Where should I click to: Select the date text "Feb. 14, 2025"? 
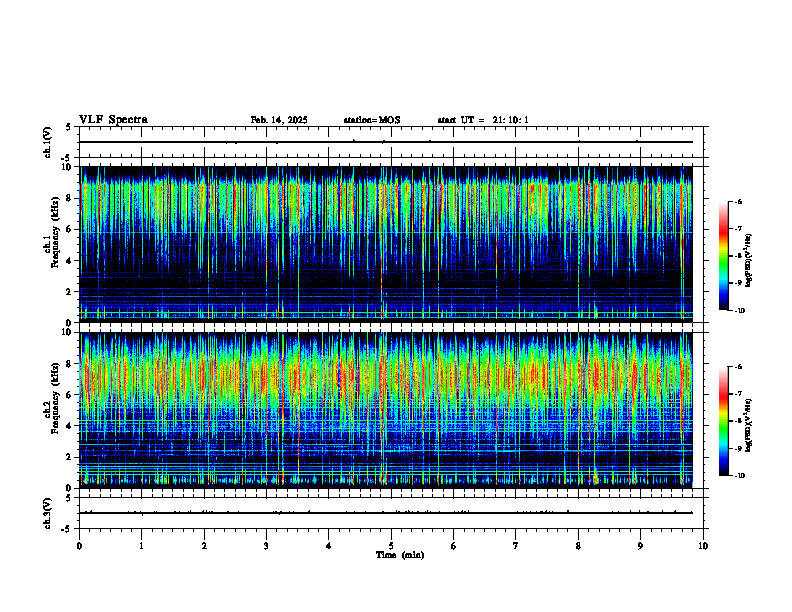click(x=279, y=120)
